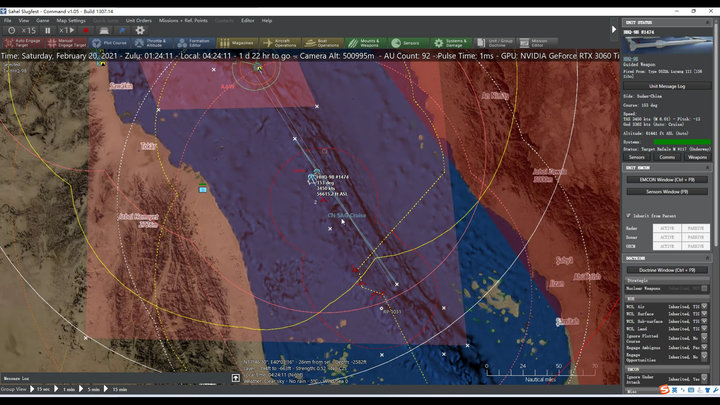Open Aircraft Operations
This screenshot has height=405, width=720.
pyautogui.click(x=280, y=43)
